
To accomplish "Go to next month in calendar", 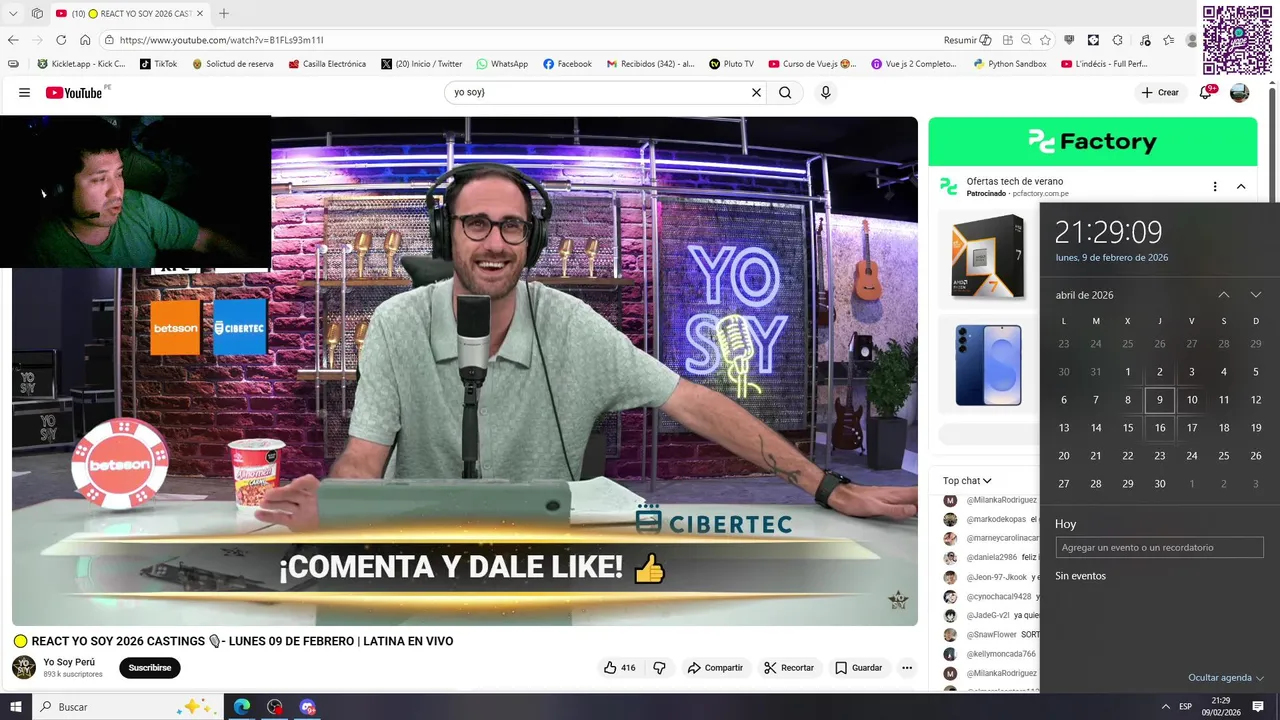I will point(1256,295).
